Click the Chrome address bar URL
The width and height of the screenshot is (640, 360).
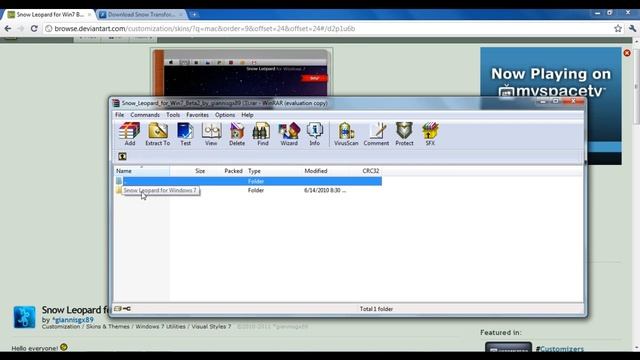[204, 29]
